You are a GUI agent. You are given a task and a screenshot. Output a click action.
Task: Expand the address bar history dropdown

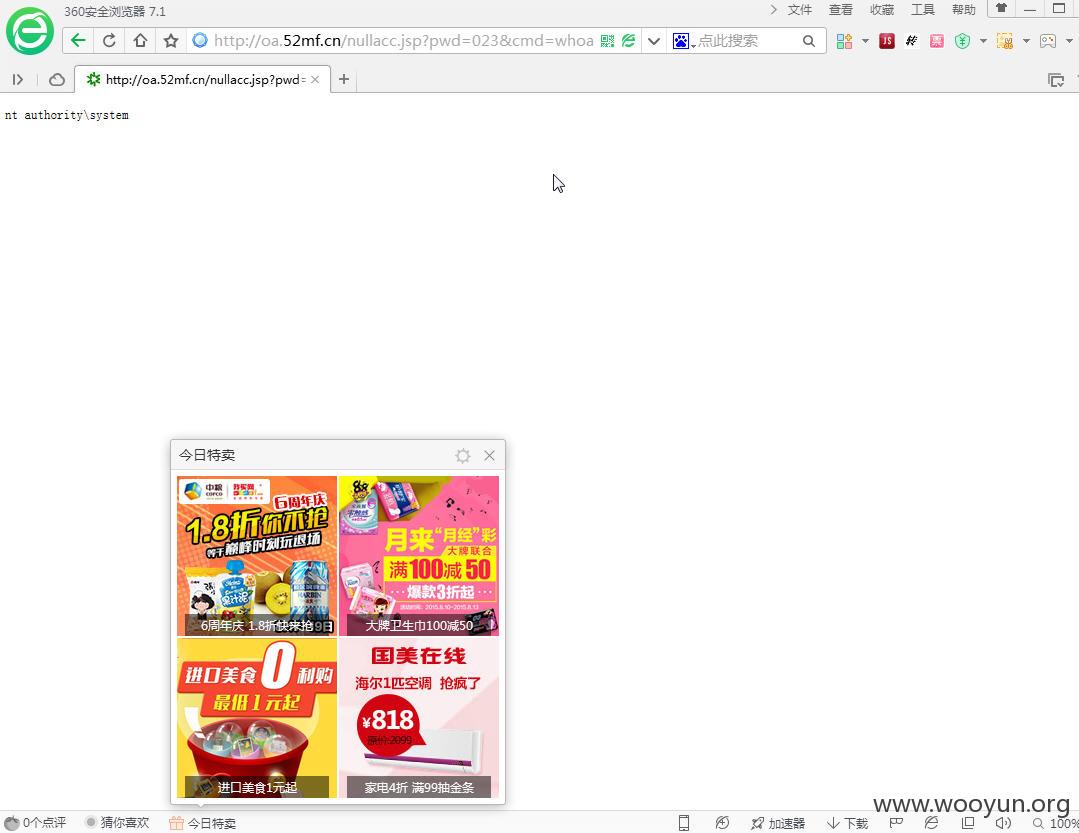[x=654, y=41]
